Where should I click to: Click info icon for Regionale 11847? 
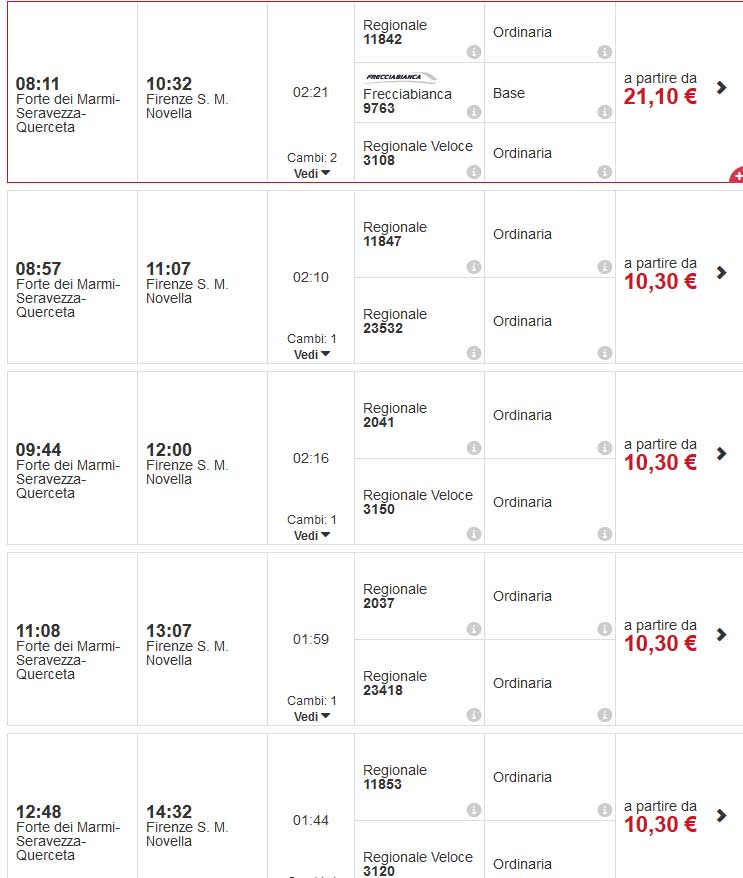point(474,267)
